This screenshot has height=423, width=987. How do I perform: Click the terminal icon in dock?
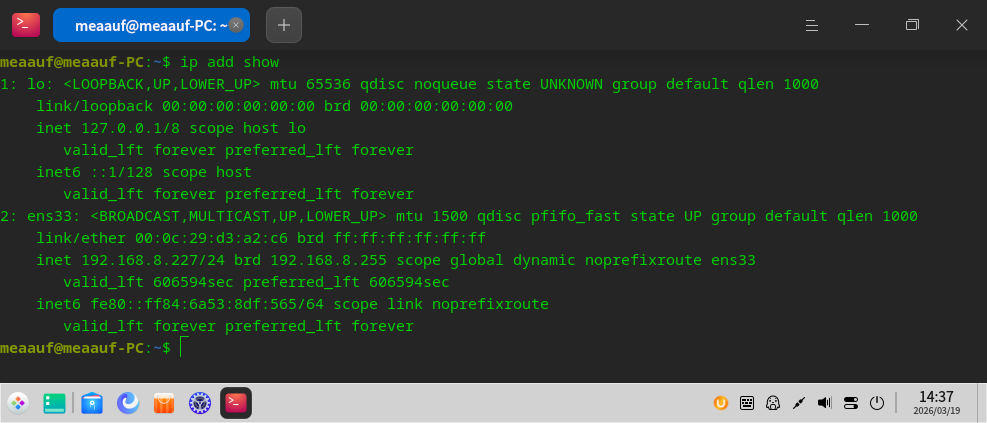236,403
